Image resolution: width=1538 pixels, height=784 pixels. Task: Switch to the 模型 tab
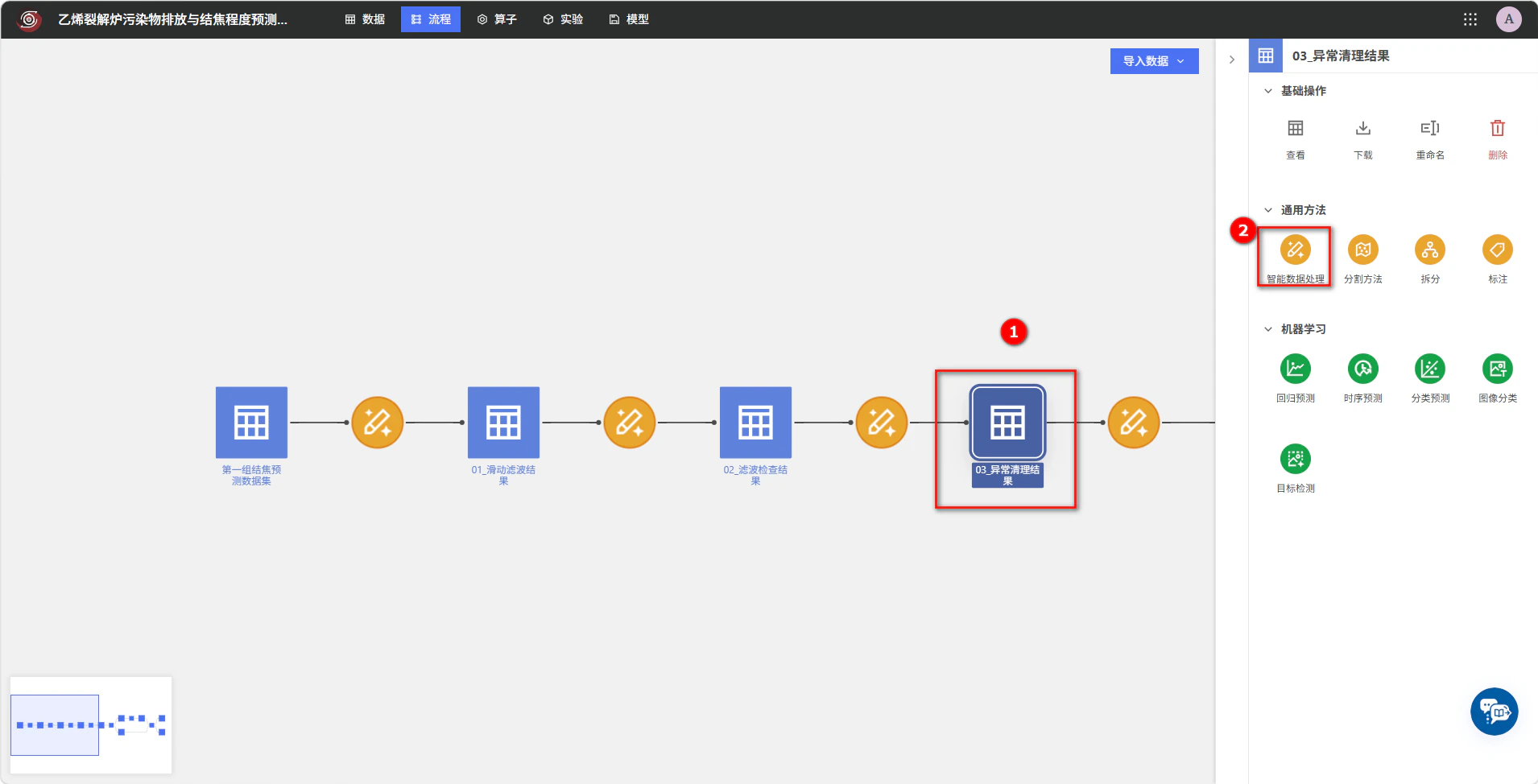click(x=629, y=19)
